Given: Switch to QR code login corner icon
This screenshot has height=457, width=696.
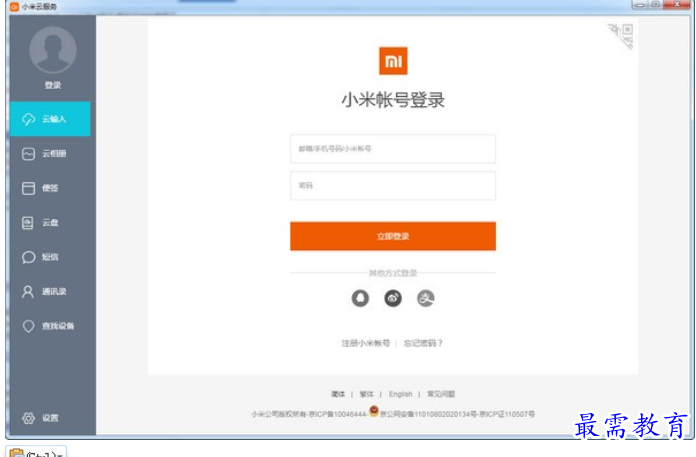Looking at the screenshot, I should pos(622,35).
